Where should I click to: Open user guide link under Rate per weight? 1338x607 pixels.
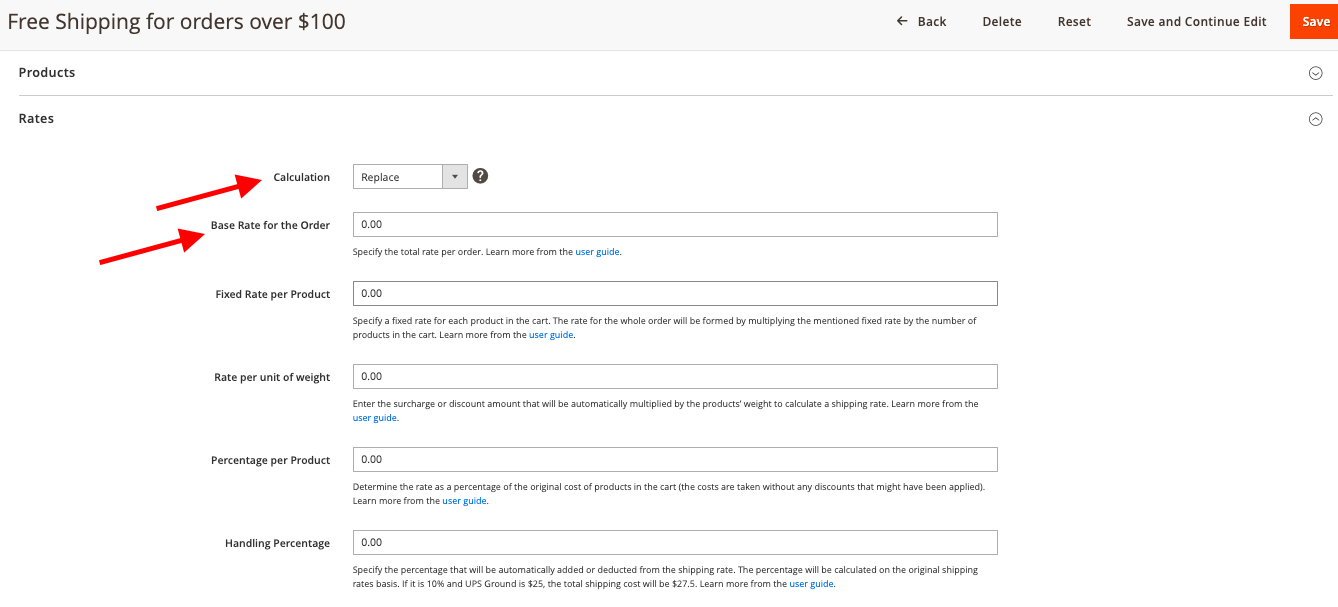[x=375, y=418]
